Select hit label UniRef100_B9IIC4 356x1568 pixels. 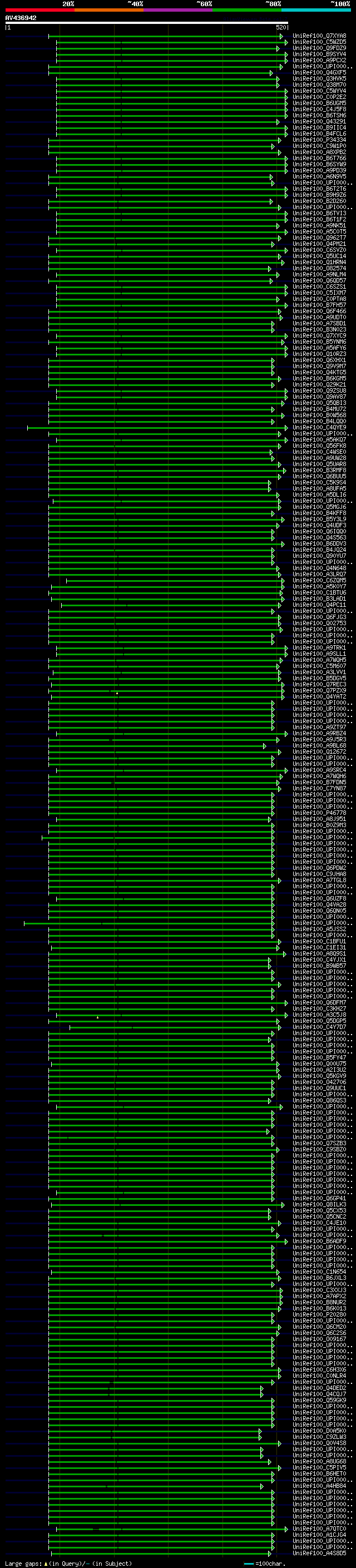pyautogui.click(x=319, y=128)
